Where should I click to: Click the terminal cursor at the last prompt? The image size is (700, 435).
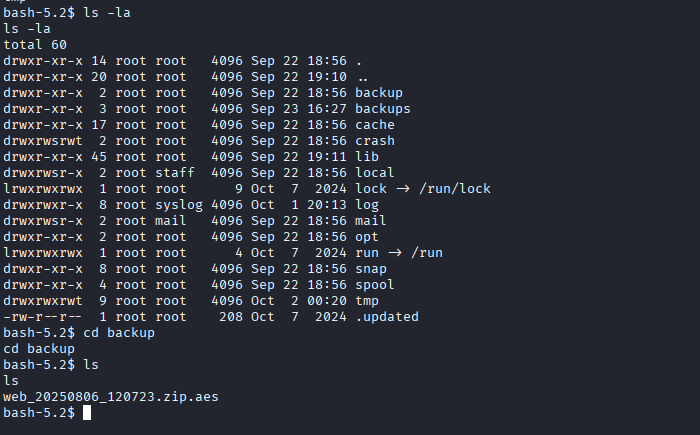coord(87,413)
